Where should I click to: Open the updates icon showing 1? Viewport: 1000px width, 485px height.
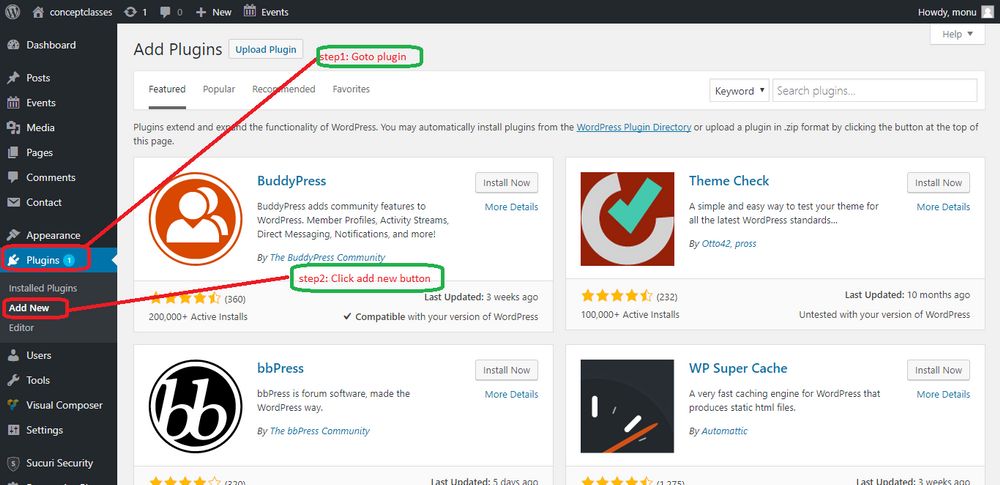point(130,11)
